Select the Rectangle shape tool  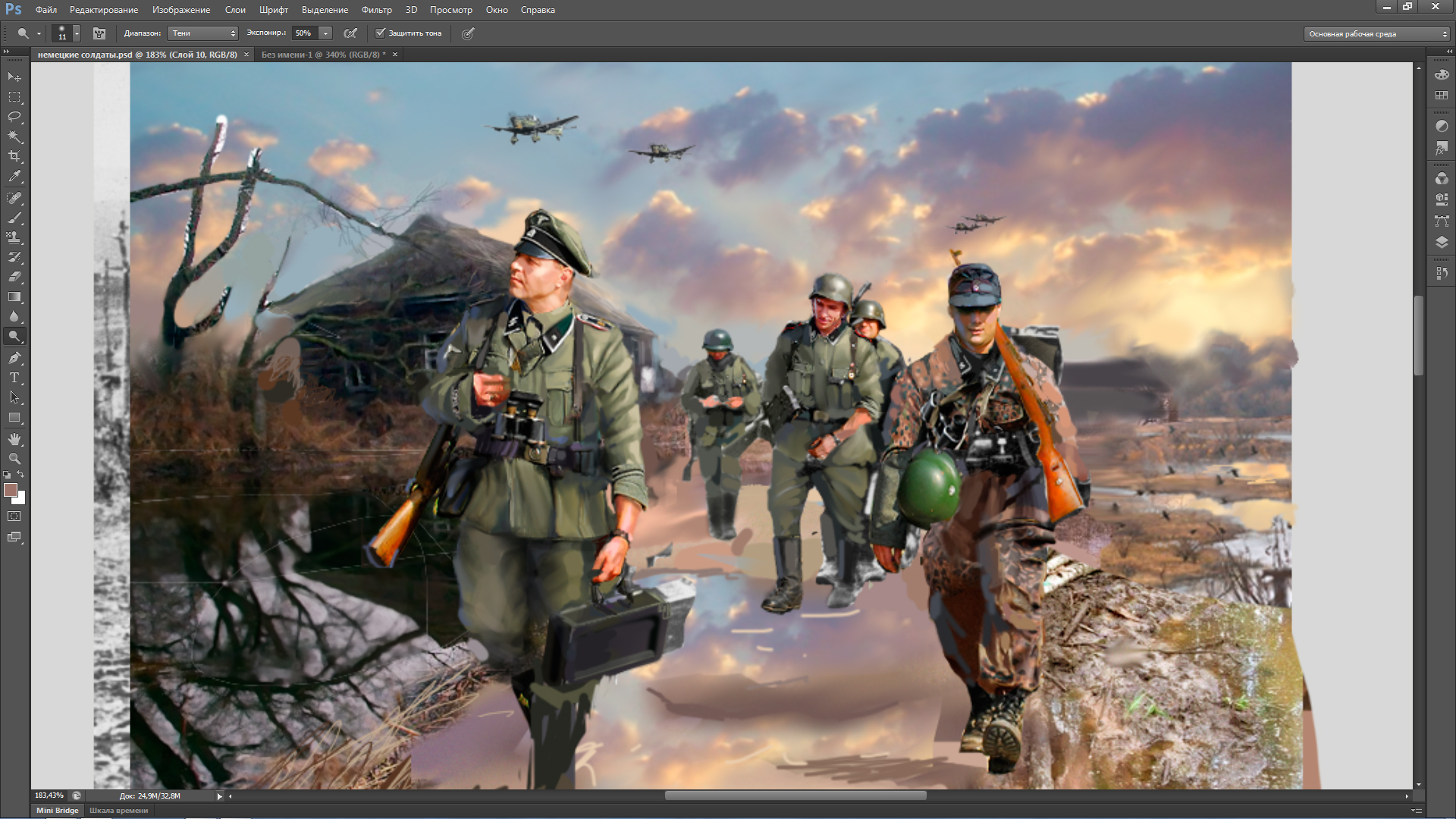pyautogui.click(x=14, y=417)
